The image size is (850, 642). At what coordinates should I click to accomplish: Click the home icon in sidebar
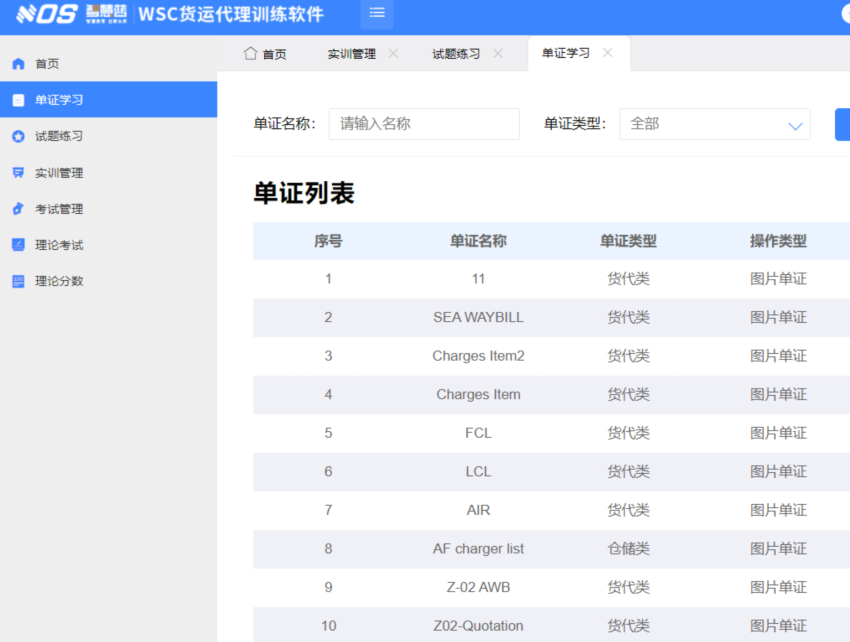coord(18,64)
